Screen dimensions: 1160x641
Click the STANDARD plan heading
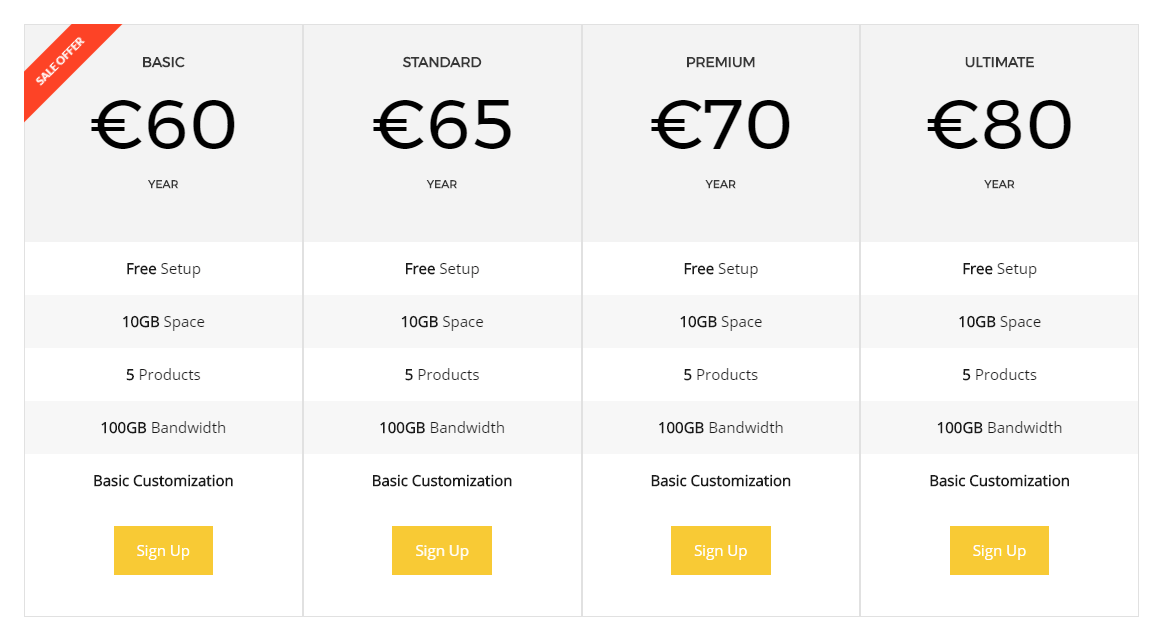pos(442,62)
